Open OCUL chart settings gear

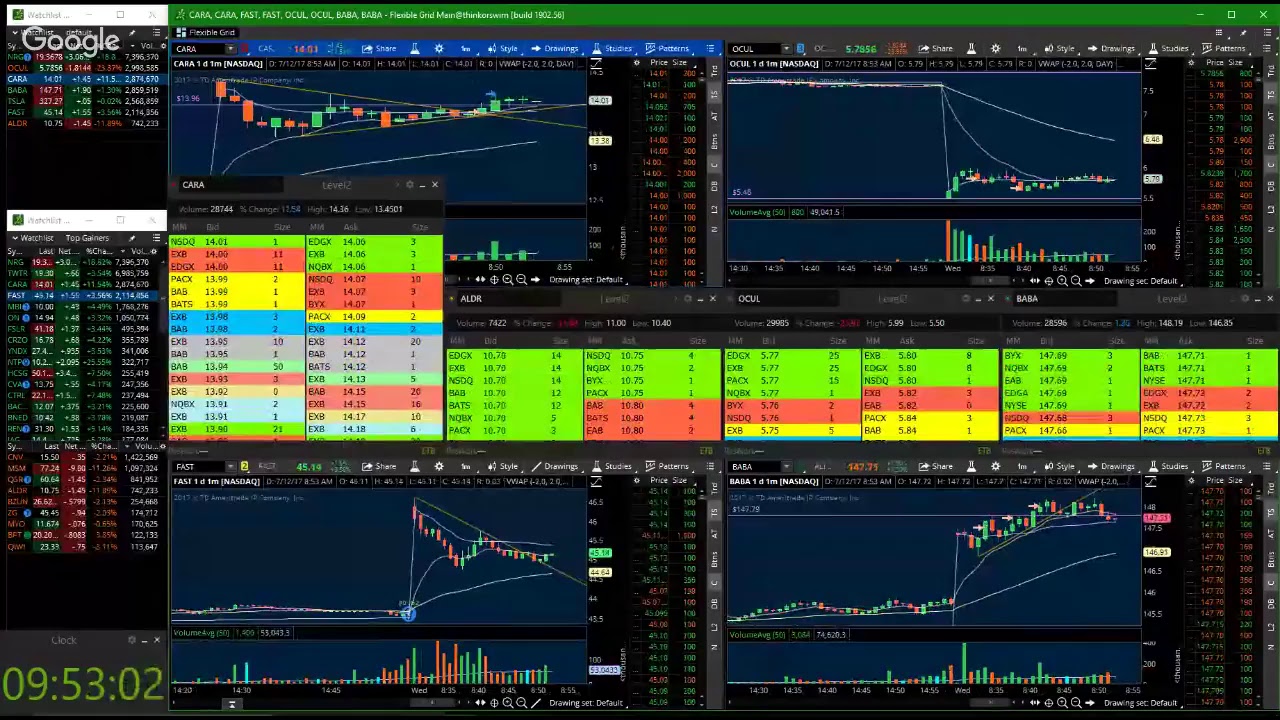pyautogui.click(x=996, y=48)
